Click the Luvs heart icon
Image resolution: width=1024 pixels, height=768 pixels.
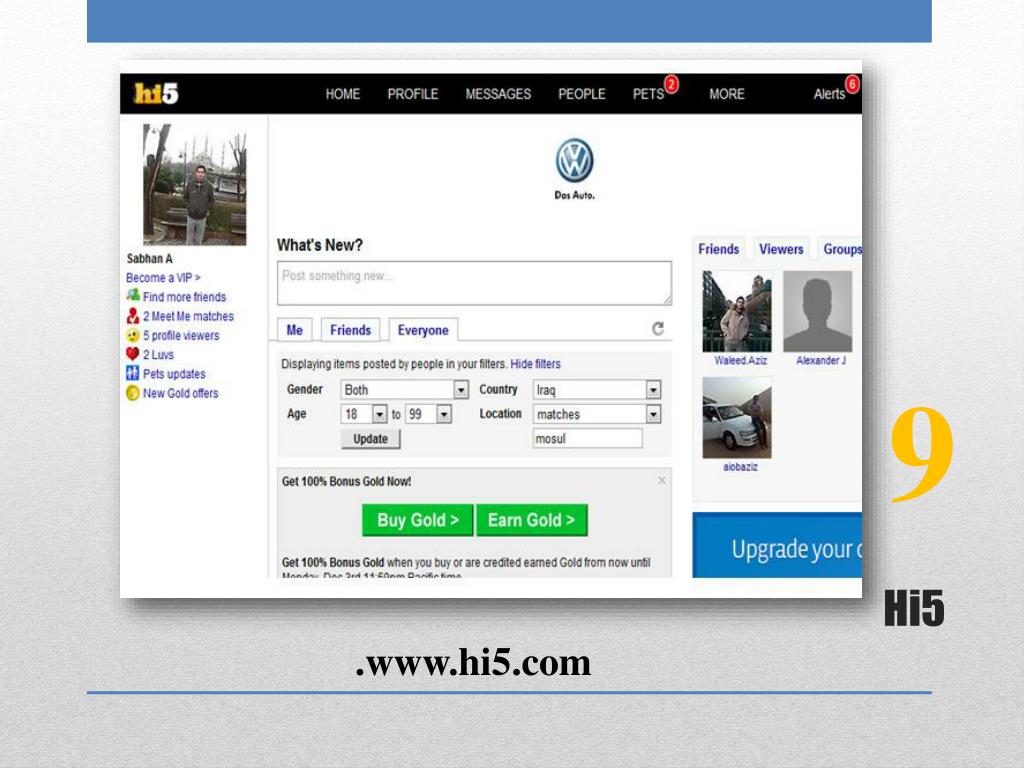[133, 354]
